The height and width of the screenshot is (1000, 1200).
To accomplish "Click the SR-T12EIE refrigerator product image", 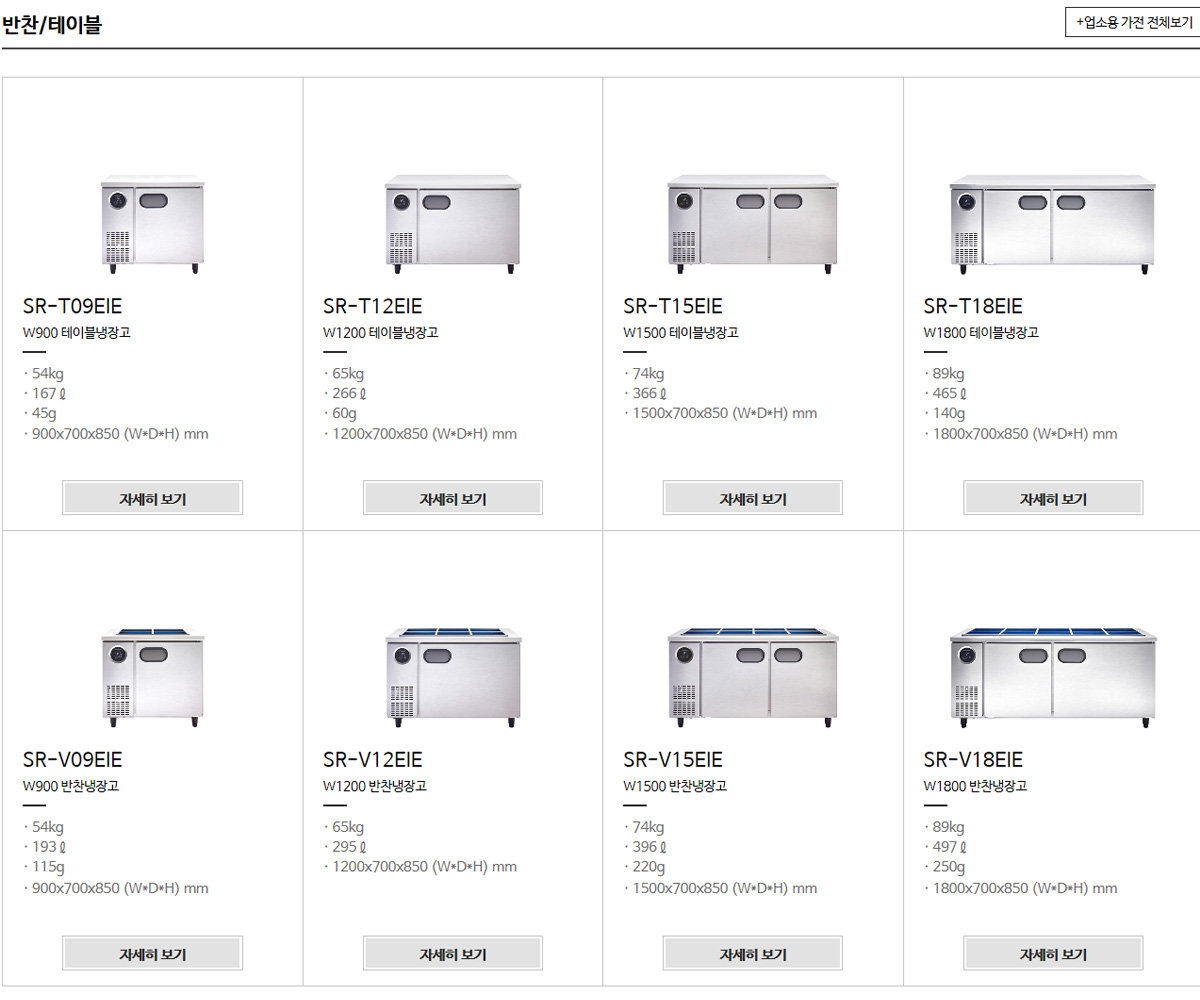I will pos(453,227).
